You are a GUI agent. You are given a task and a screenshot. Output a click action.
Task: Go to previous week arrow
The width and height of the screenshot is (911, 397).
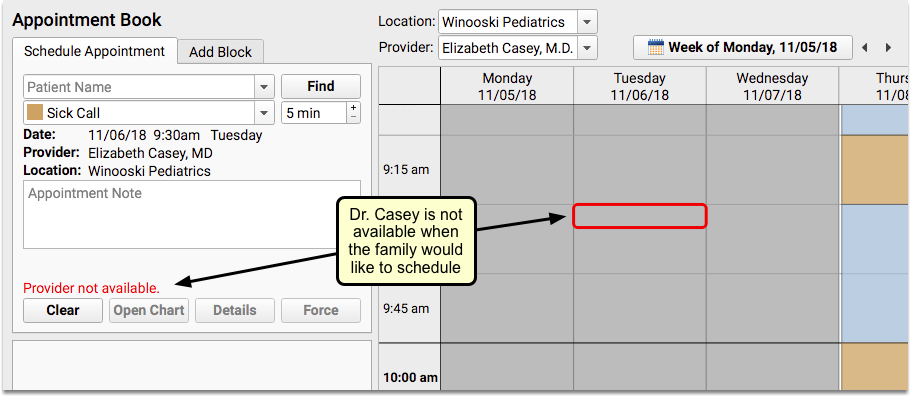click(x=865, y=48)
